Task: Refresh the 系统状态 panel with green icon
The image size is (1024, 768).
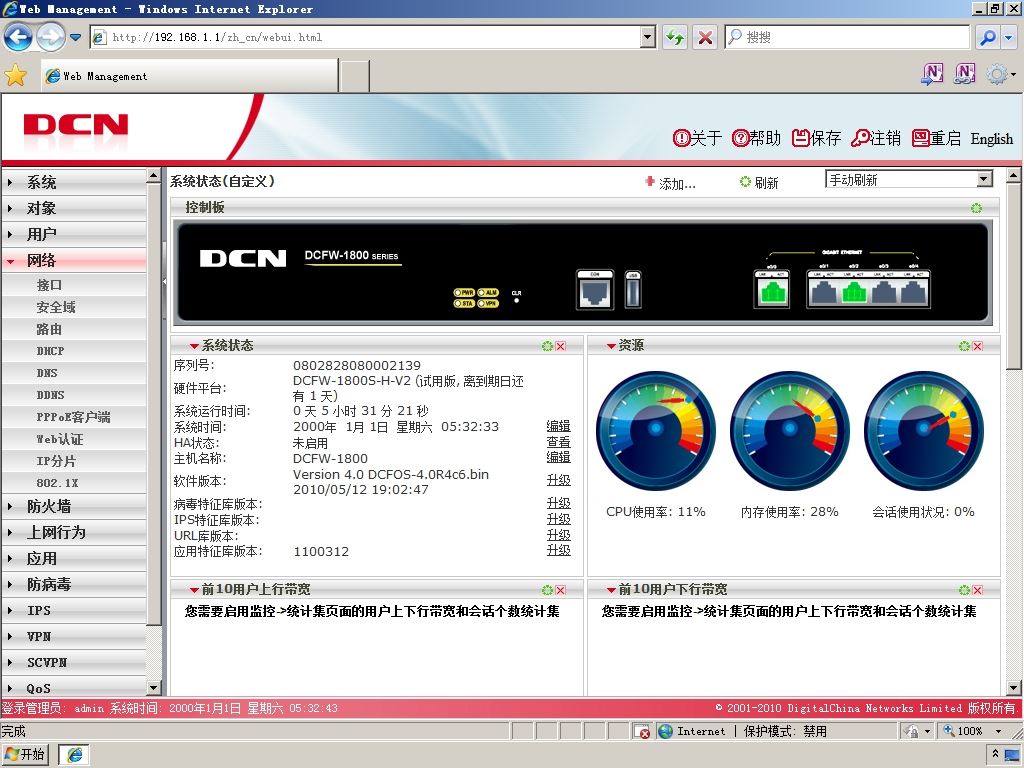Action: click(547, 346)
